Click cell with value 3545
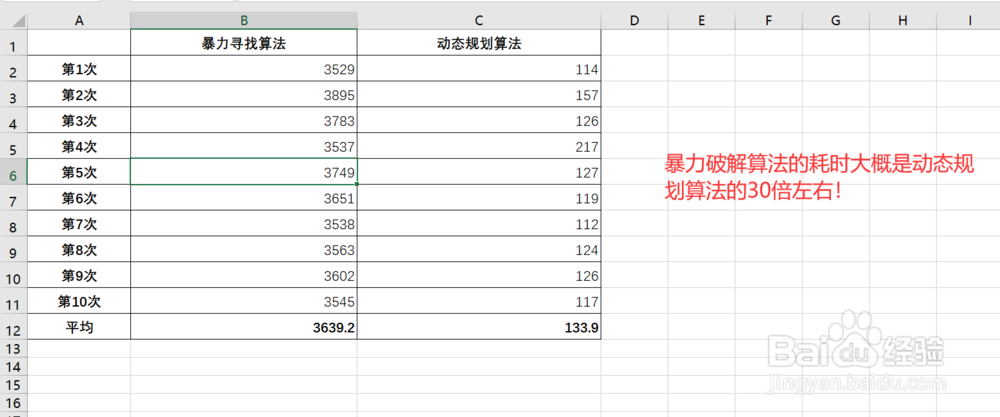This screenshot has width=1000, height=417. click(244, 301)
